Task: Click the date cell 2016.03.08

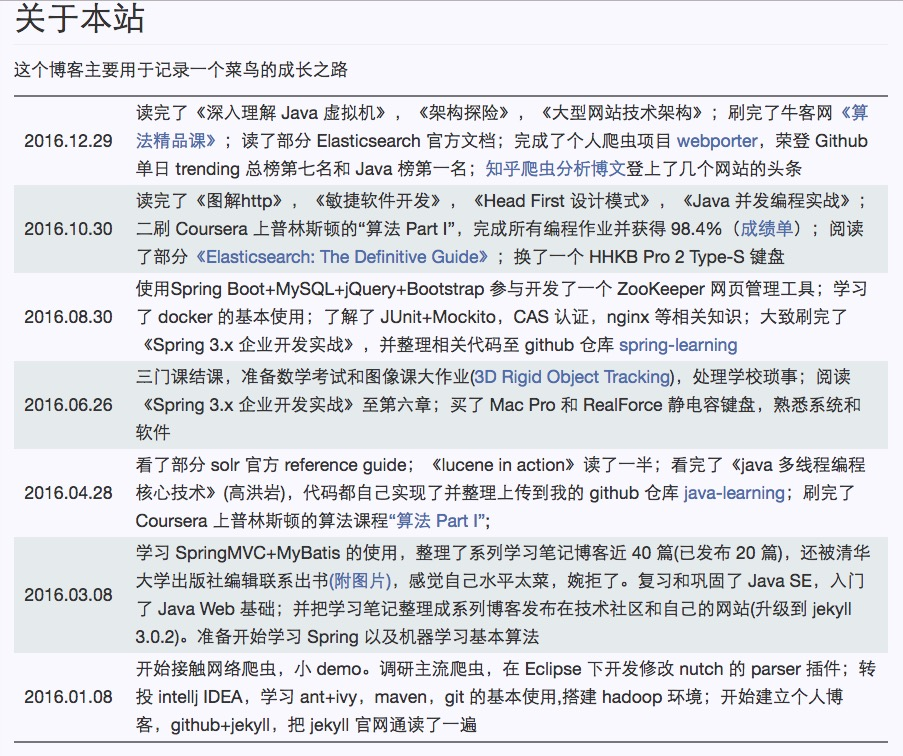Action: point(68,595)
